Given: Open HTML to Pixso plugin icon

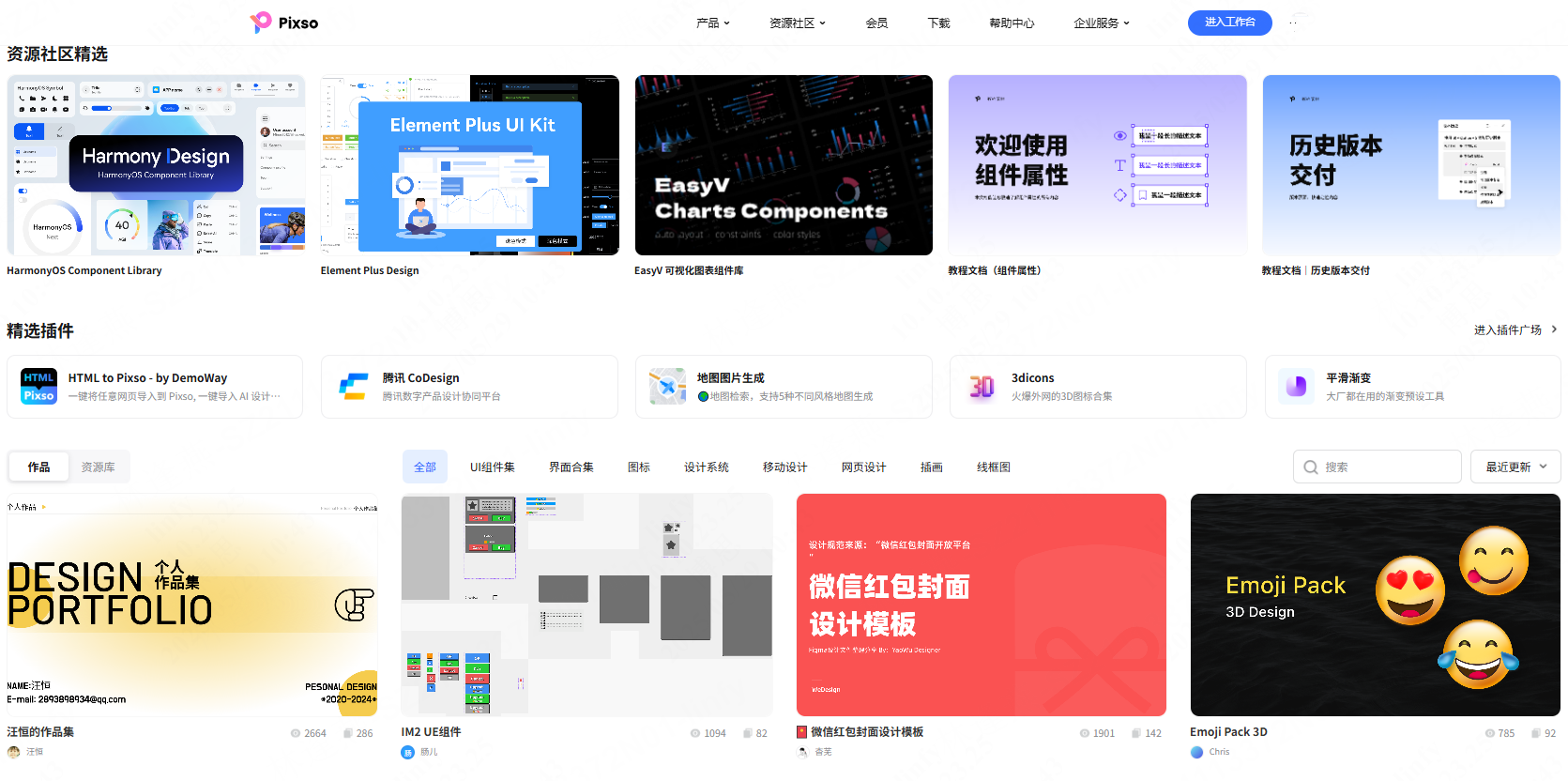Looking at the screenshot, I should [38, 386].
